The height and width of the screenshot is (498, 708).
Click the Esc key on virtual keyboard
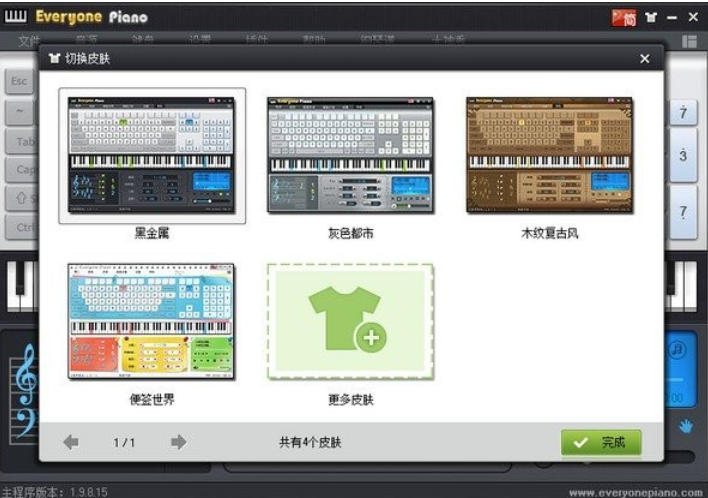(19, 81)
